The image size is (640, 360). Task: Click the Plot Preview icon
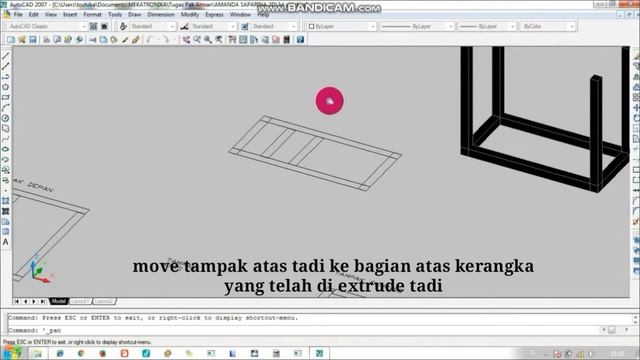point(57,40)
